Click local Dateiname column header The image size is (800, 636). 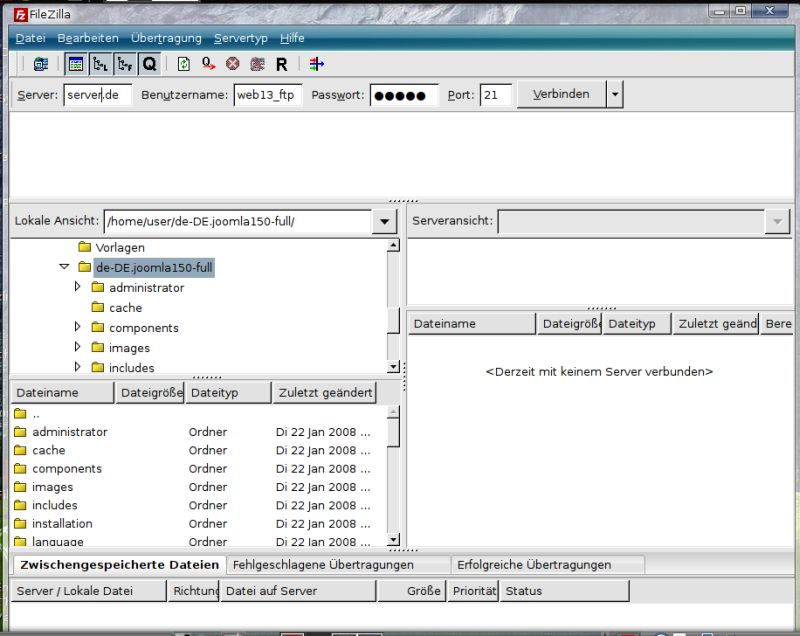pyautogui.click(x=62, y=393)
